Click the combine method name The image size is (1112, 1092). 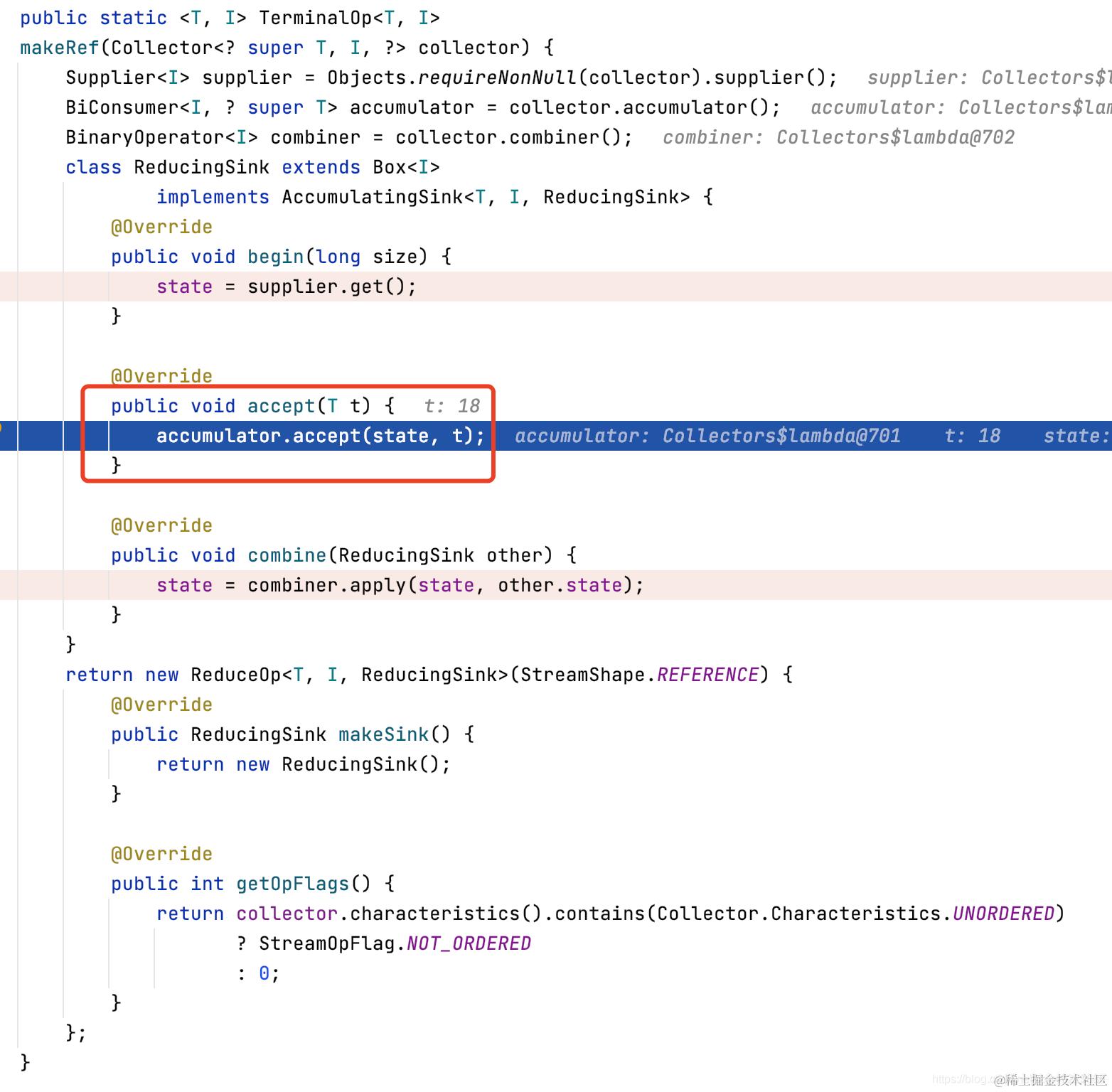tap(287, 555)
